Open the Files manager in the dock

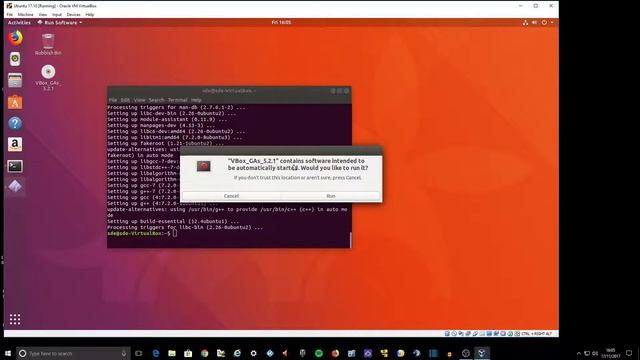coord(15,80)
